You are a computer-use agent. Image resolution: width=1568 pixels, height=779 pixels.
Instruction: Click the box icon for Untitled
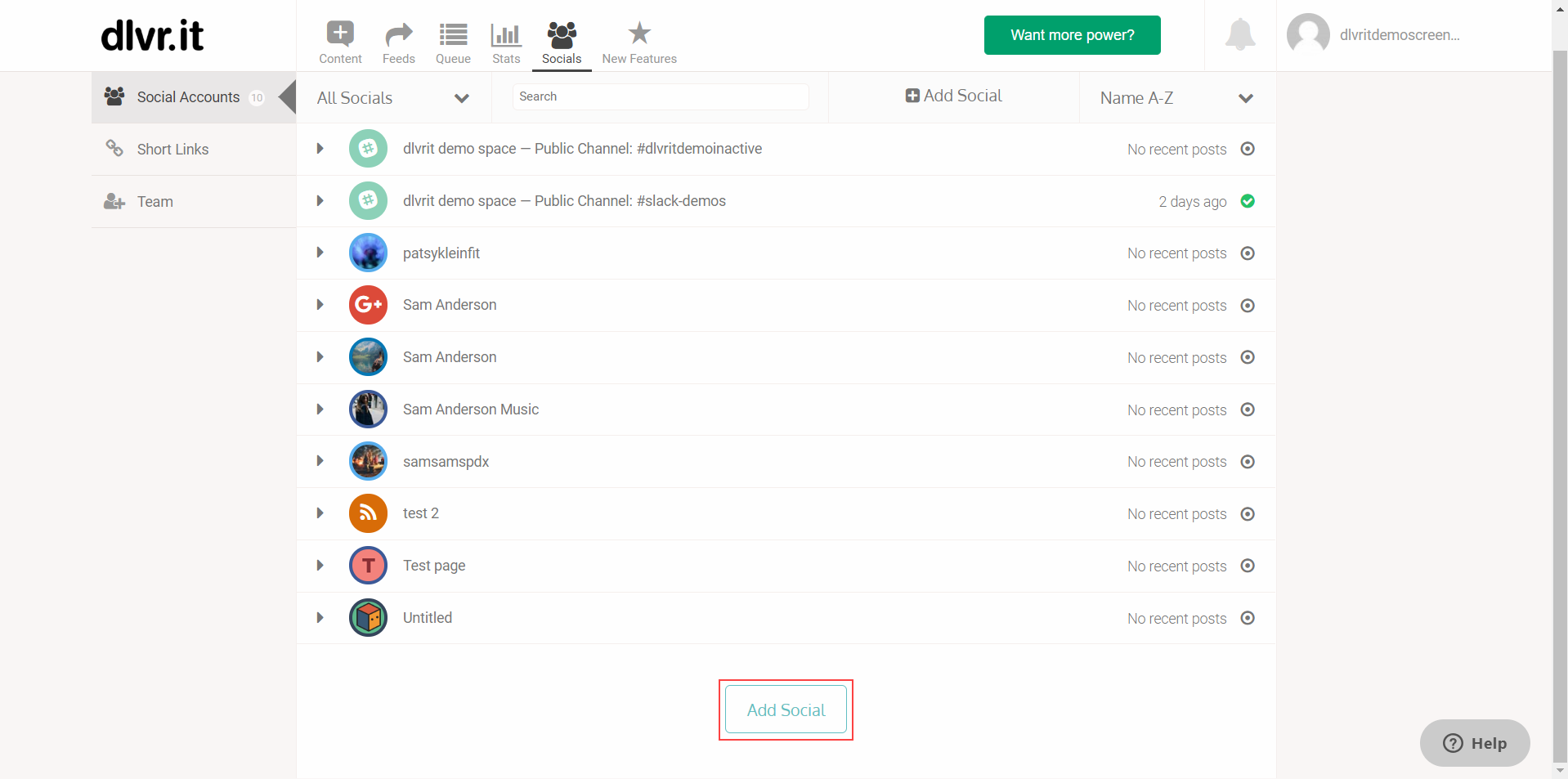coord(368,618)
